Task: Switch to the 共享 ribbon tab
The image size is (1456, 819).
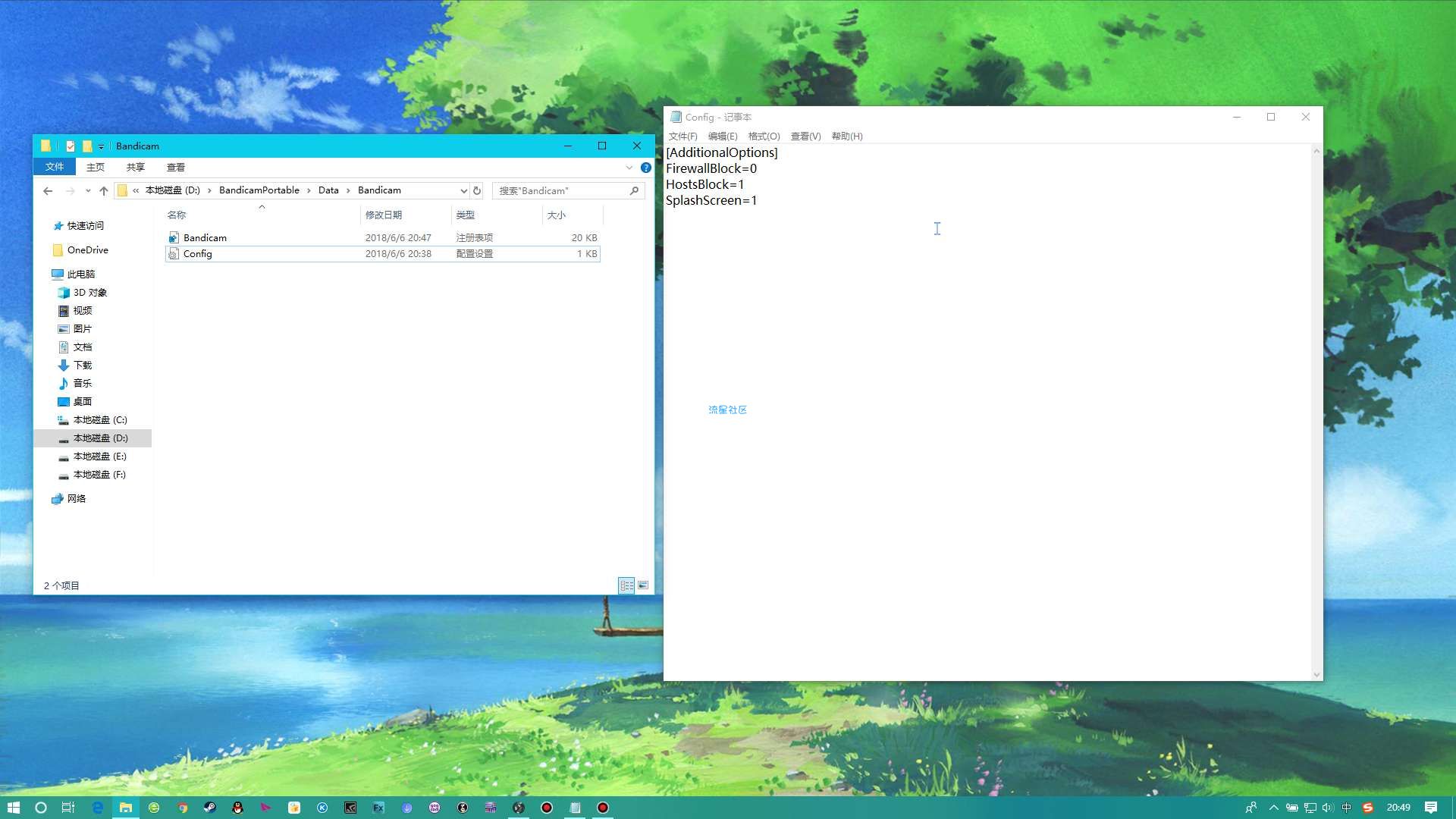Action: coord(136,167)
